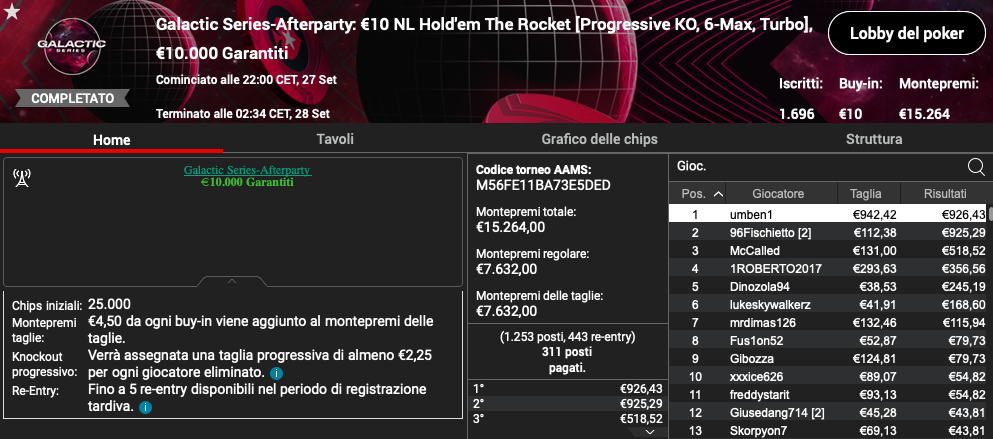The width and height of the screenshot is (993, 439).
Task: Open the player search magnifier
Action: tap(976, 167)
